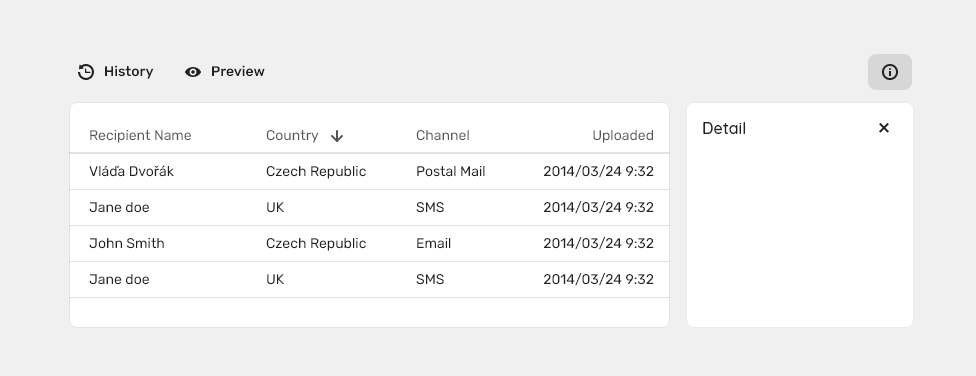
Task: Click the Country sort arrow icon
Action: click(337, 136)
